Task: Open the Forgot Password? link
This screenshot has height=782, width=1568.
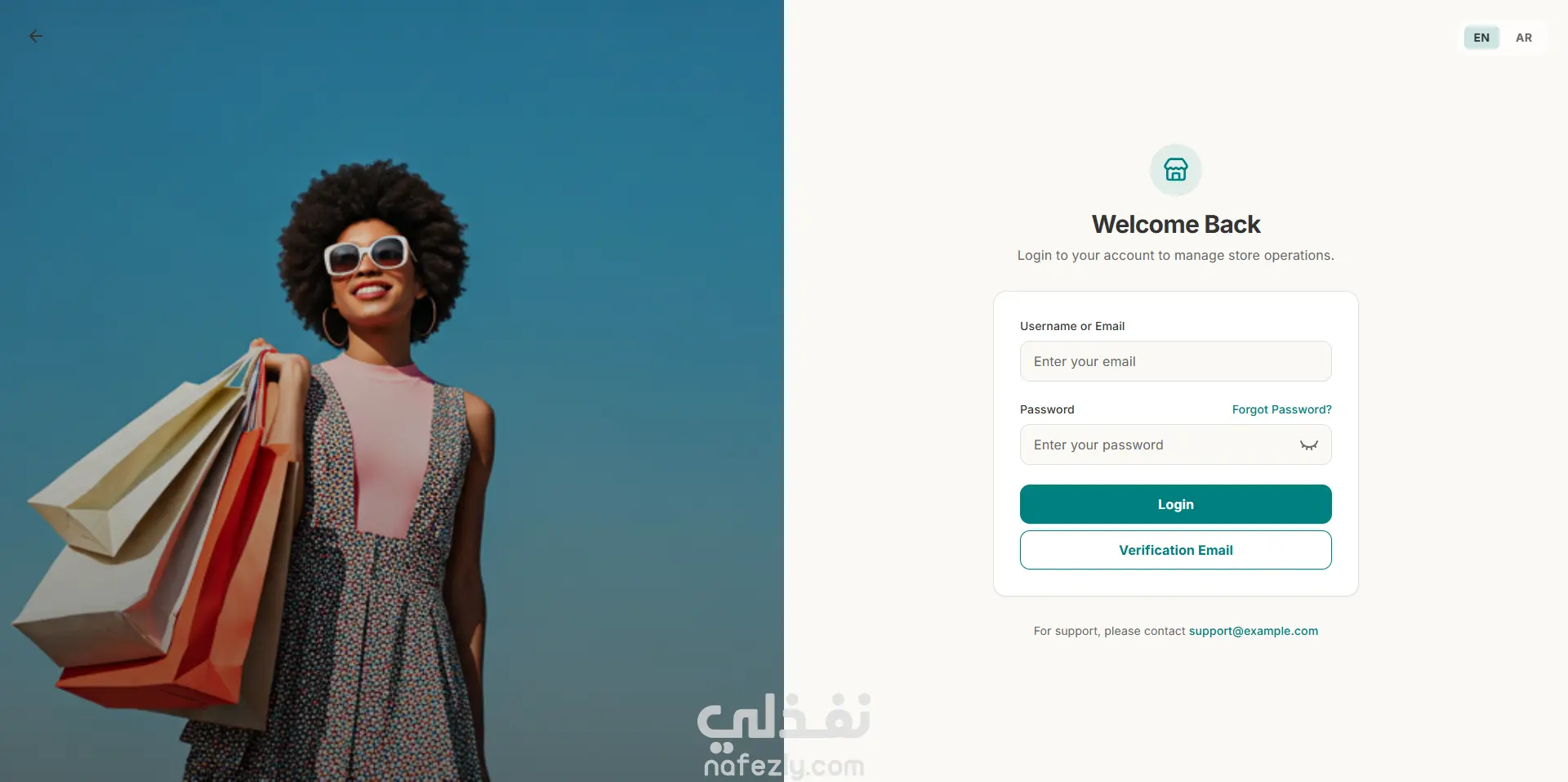Action: [1281, 409]
